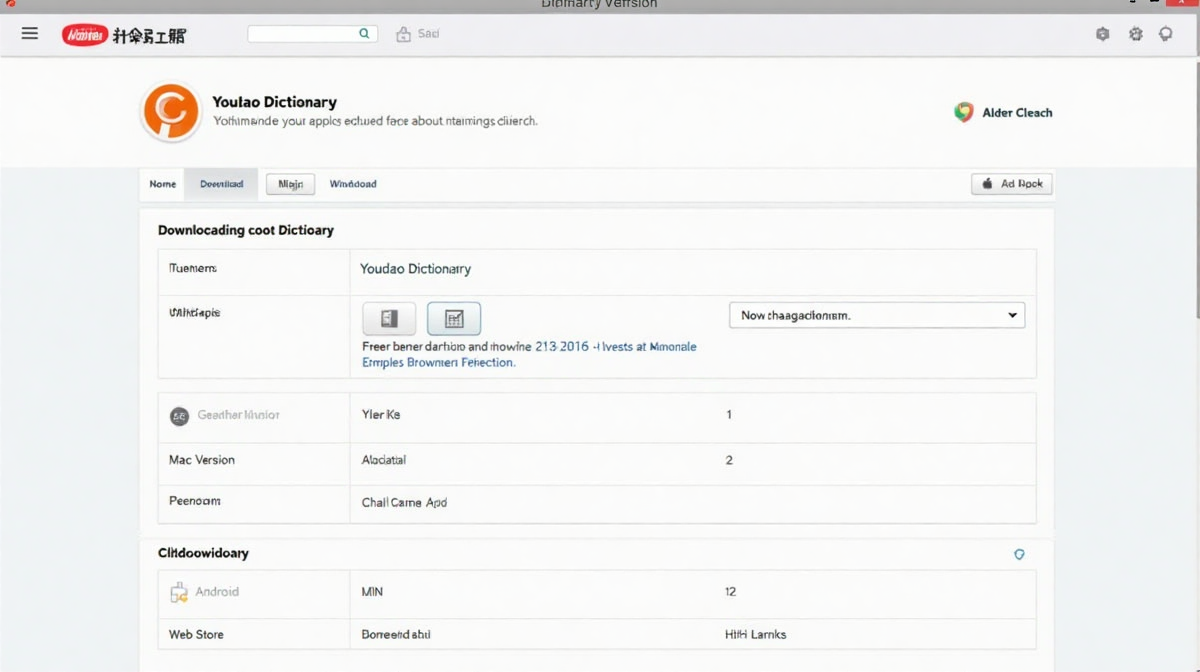Select the book icon button
1200x672 pixels.
389,319
